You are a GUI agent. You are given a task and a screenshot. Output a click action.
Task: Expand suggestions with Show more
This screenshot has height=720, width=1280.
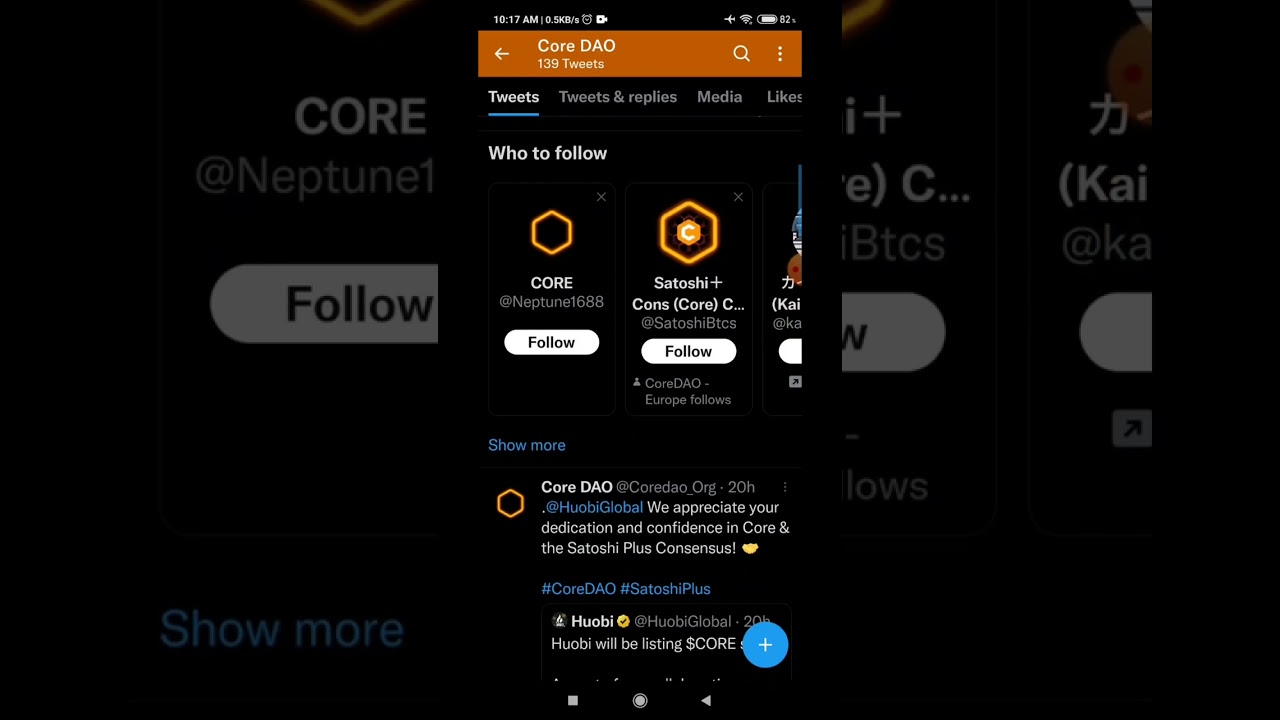click(526, 445)
